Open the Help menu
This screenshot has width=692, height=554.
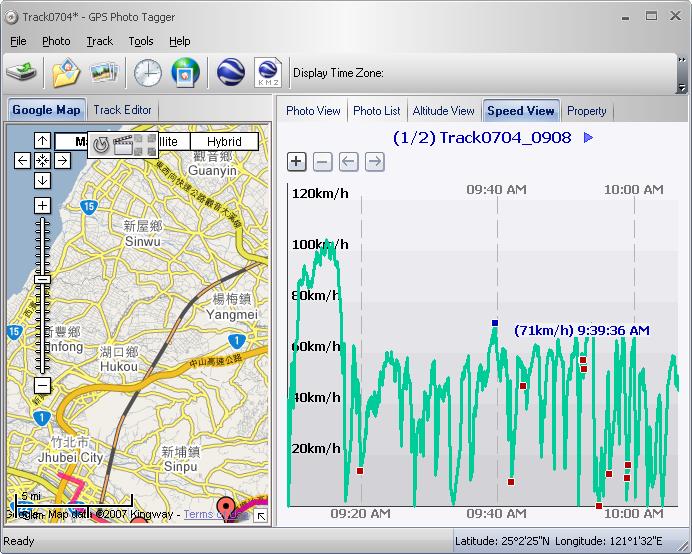pyautogui.click(x=180, y=41)
